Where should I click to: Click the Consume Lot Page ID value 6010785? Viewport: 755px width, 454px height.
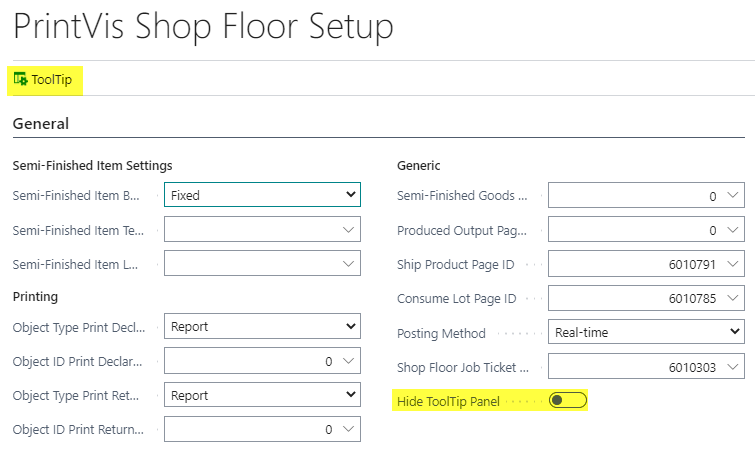[692, 298]
